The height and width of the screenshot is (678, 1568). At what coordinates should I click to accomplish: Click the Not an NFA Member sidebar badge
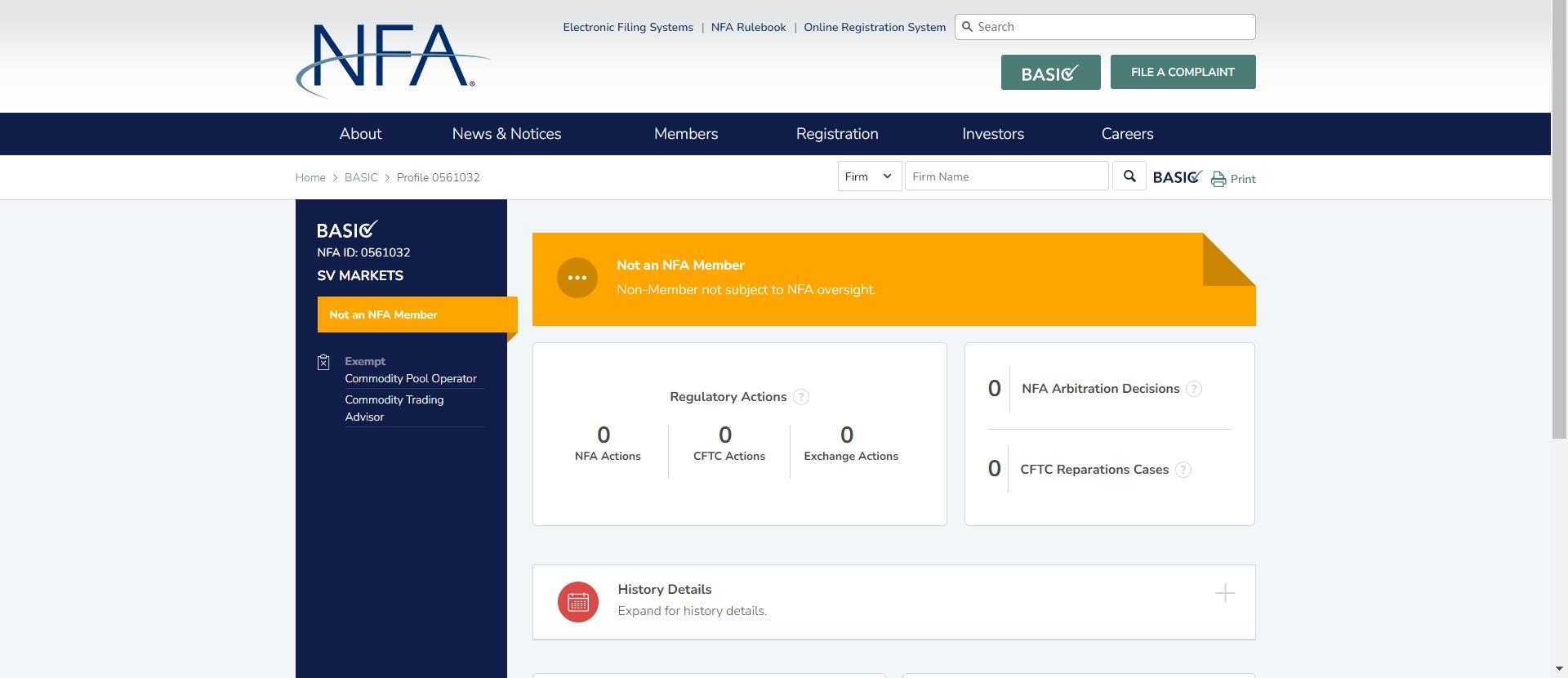[x=417, y=314]
